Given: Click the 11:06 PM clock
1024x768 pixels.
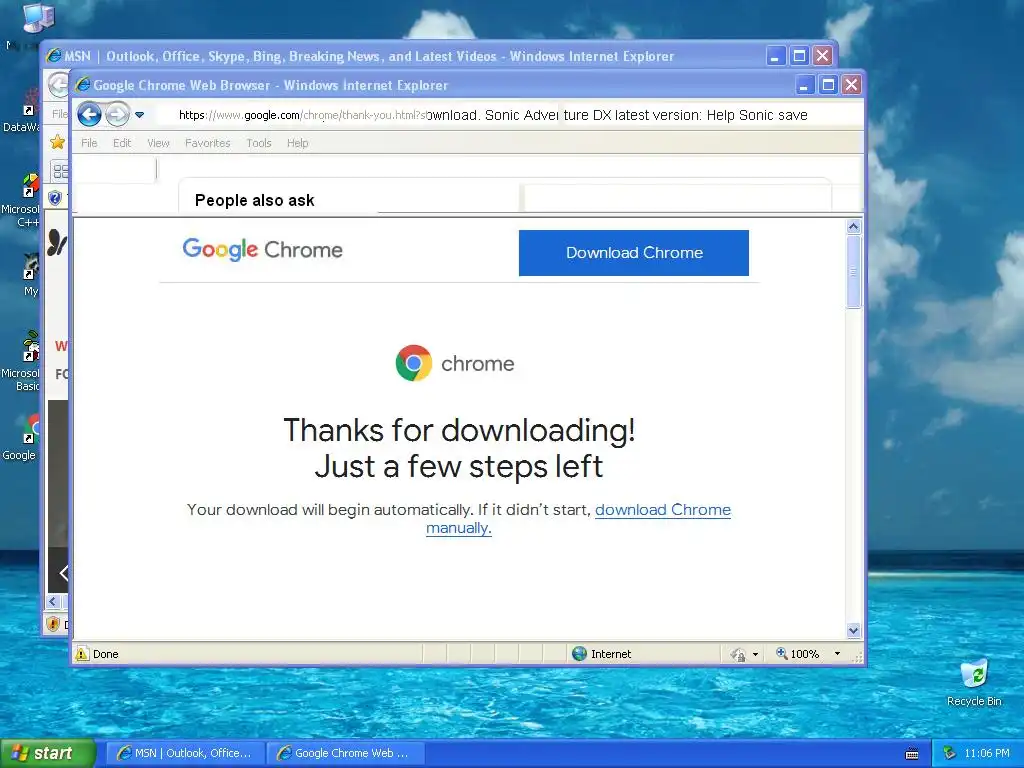Looking at the screenshot, I should pos(987,753).
